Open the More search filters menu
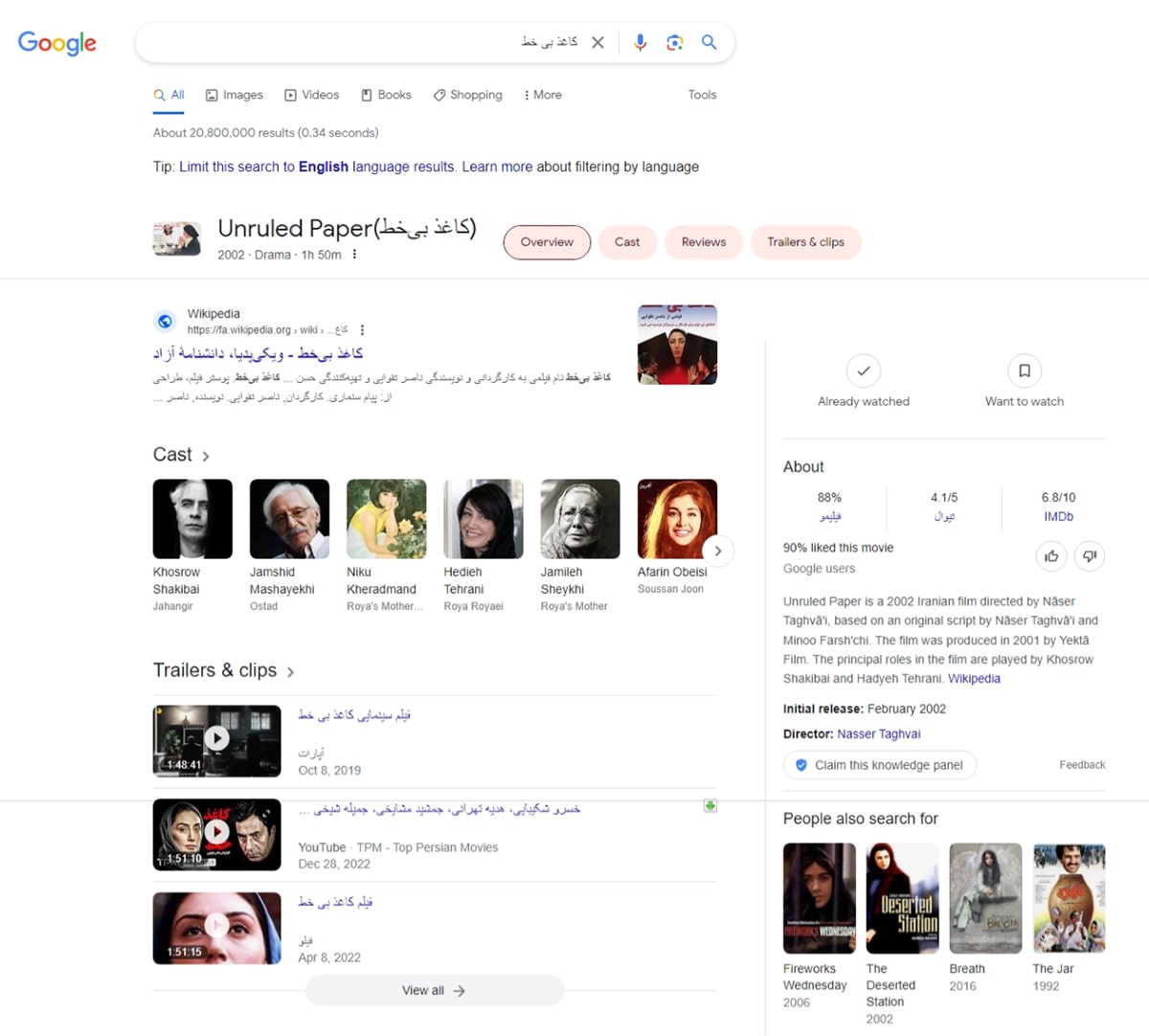Image resolution: width=1149 pixels, height=1036 pixels. [x=543, y=95]
